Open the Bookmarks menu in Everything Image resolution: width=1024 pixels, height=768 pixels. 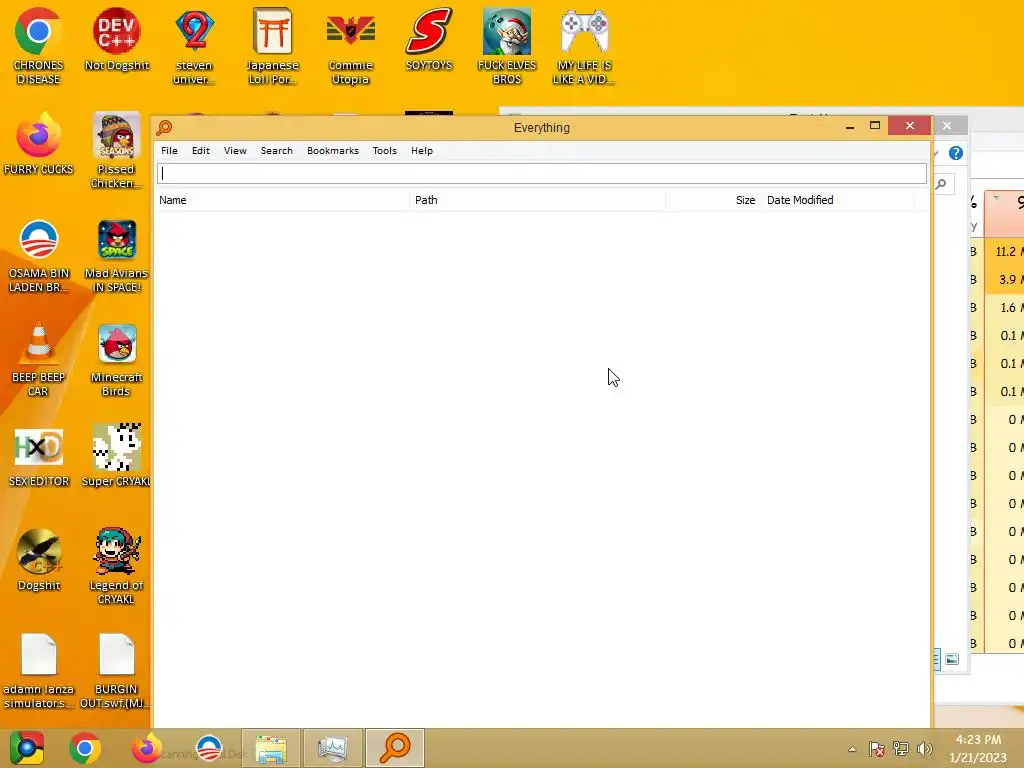(x=332, y=151)
